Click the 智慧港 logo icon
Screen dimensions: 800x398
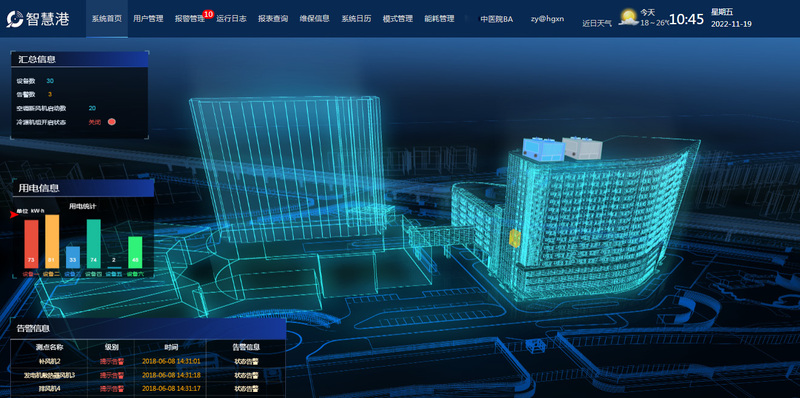point(15,19)
